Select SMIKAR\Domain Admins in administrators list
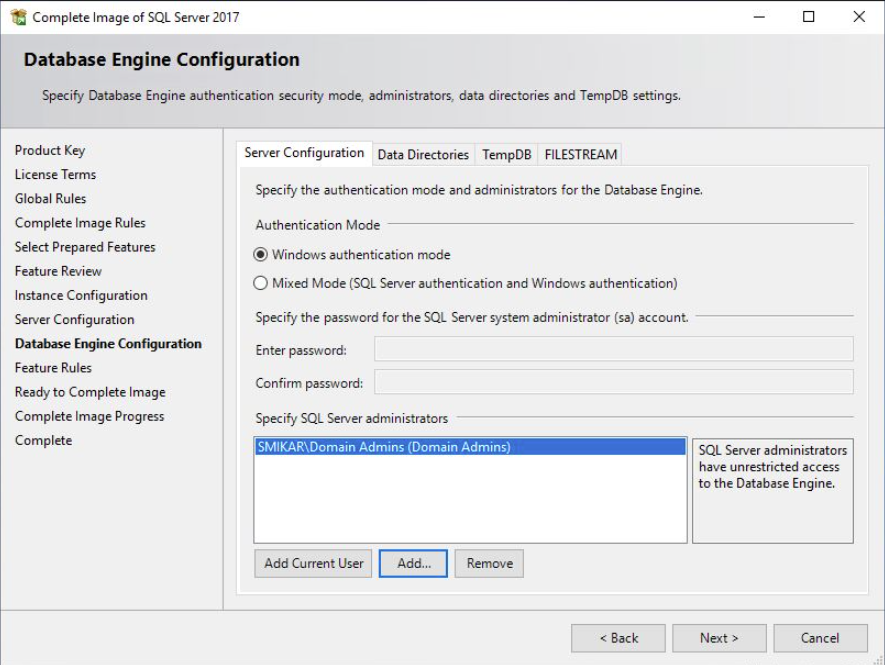The height and width of the screenshot is (665, 885). tap(470, 447)
